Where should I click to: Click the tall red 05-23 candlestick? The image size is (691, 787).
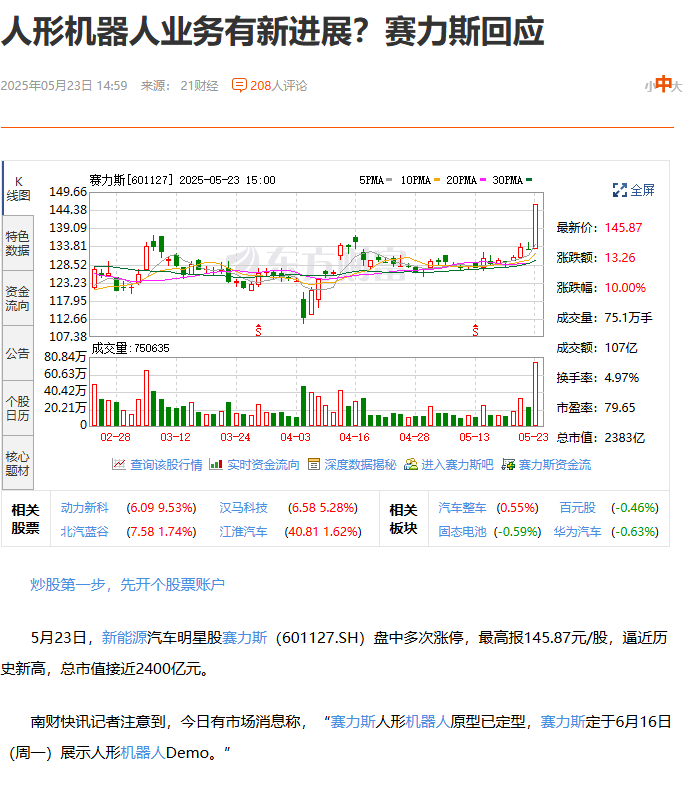pos(535,226)
